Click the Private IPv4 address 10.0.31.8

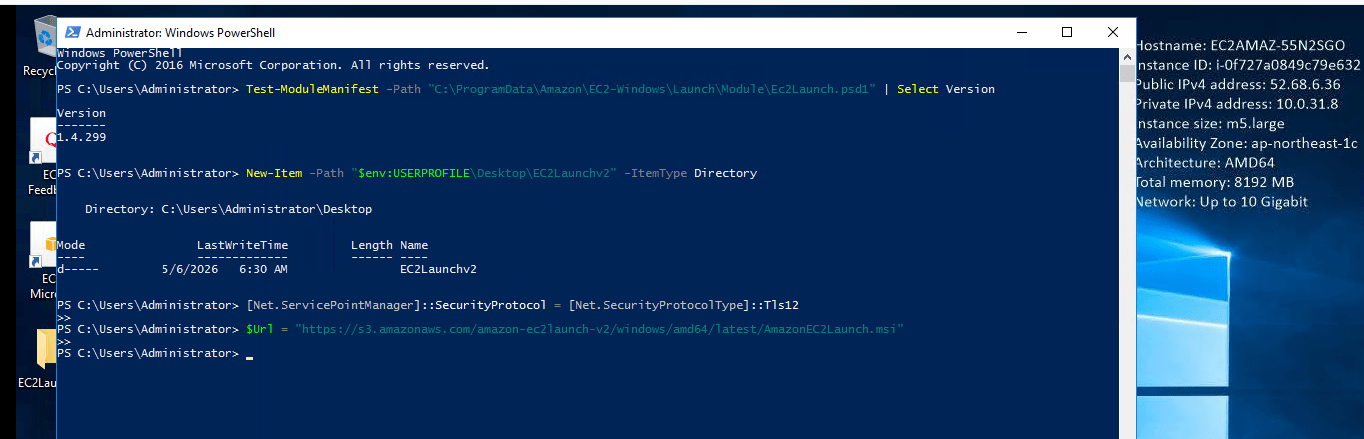click(1236, 104)
